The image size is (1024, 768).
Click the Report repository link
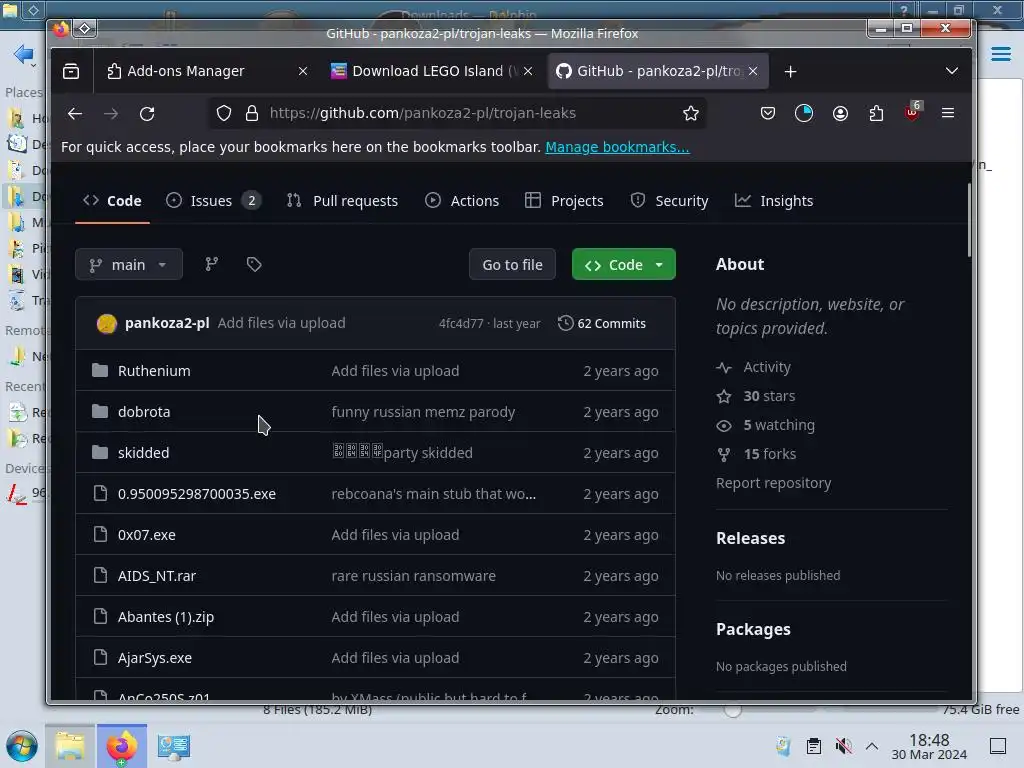click(773, 483)
